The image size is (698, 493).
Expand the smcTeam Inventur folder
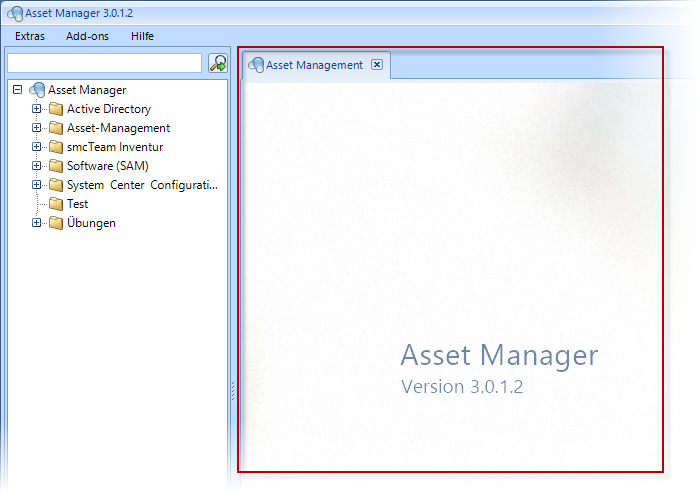37,147
